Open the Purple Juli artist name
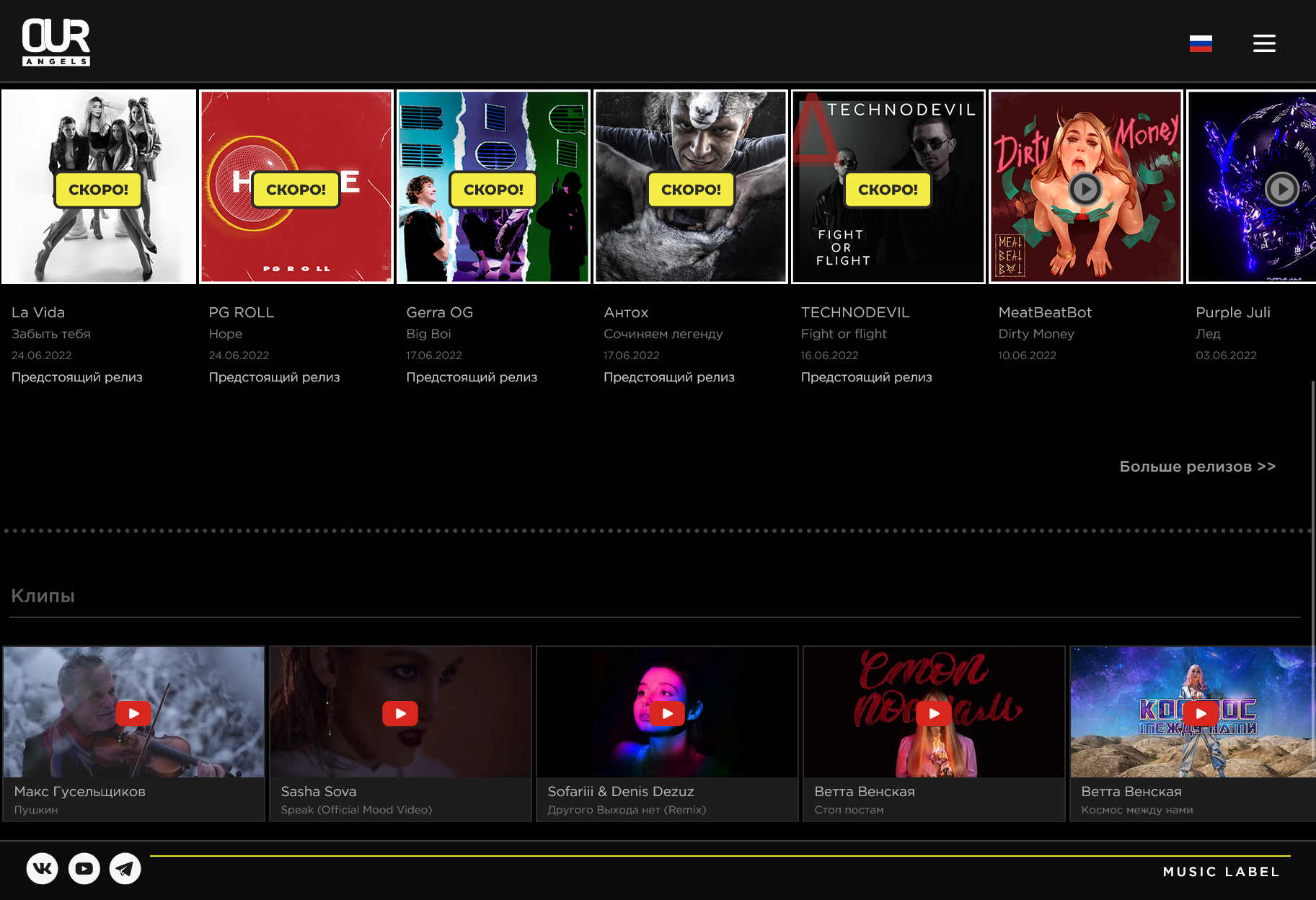The width and height of the screenshot is (1316, 900). pyautogui.click(x=1233, y=312)
